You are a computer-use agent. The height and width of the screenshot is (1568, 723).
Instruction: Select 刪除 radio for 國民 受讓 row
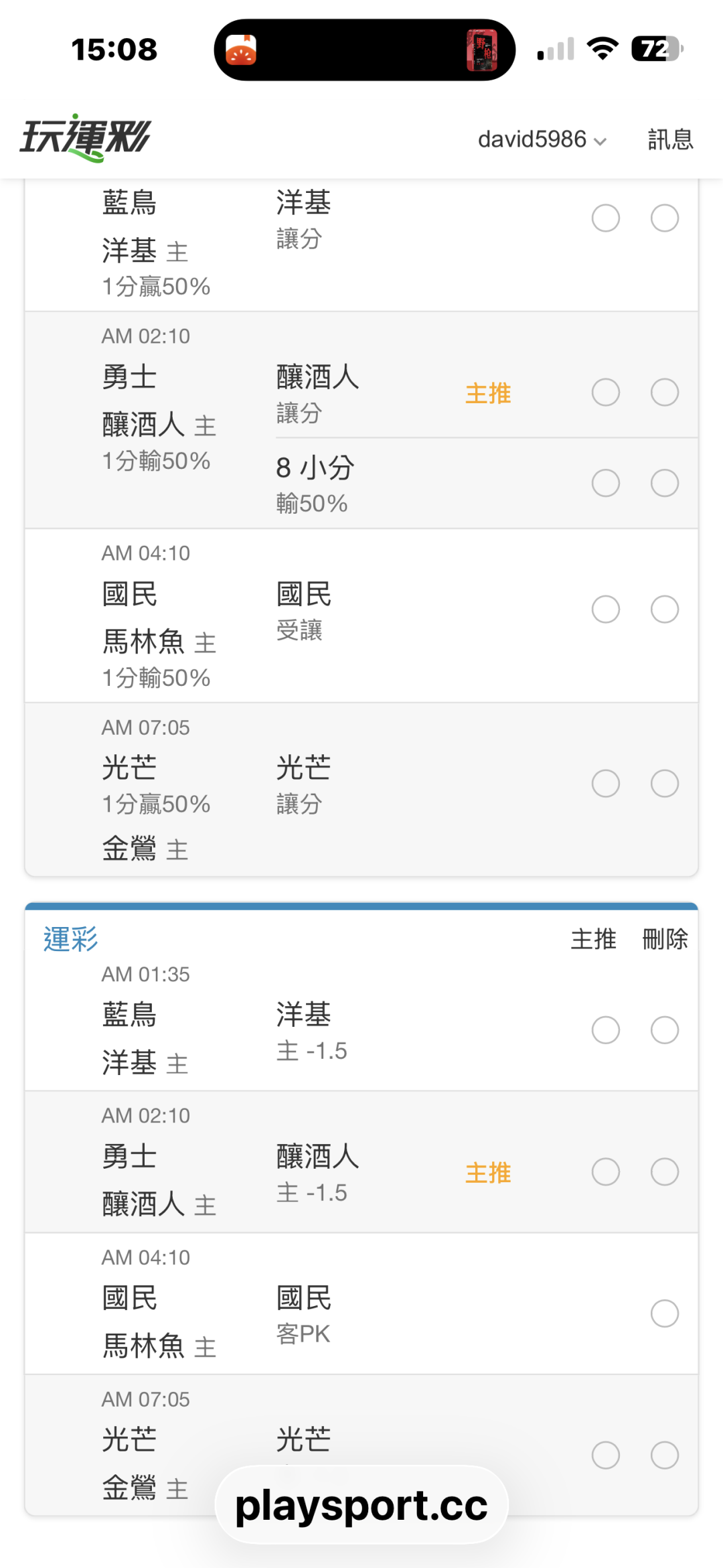pos(665,610)
